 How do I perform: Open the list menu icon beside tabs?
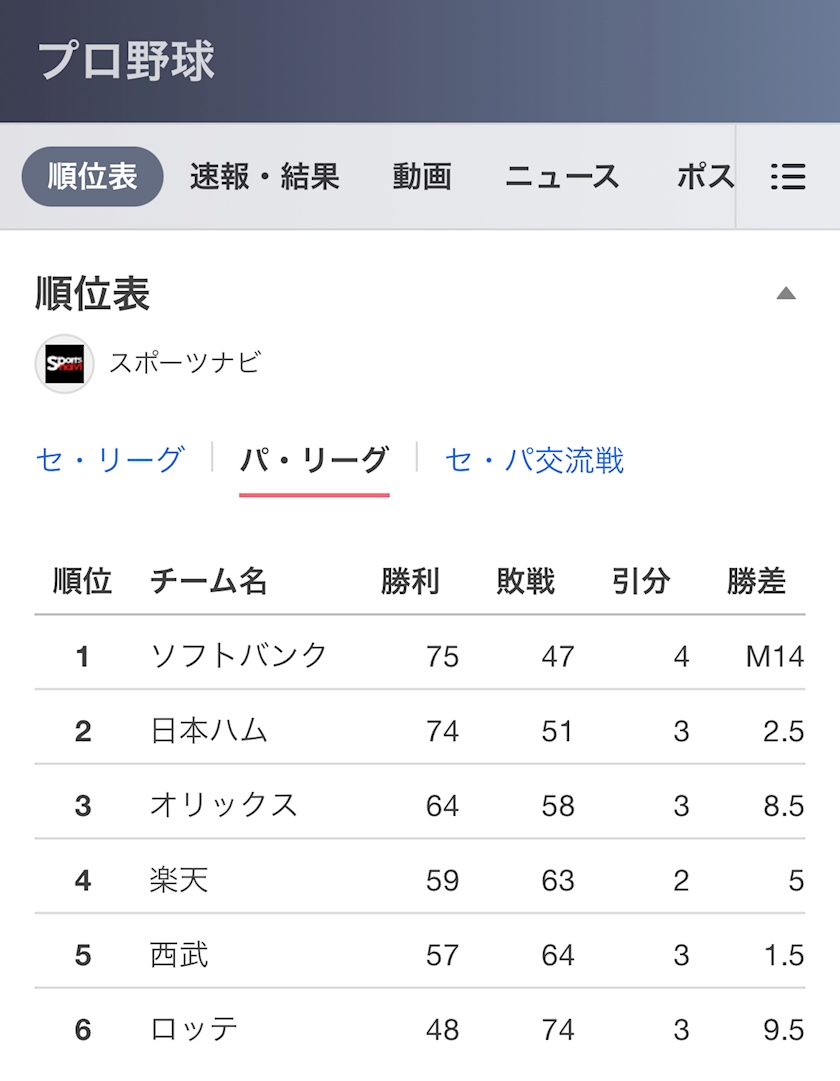788,176
